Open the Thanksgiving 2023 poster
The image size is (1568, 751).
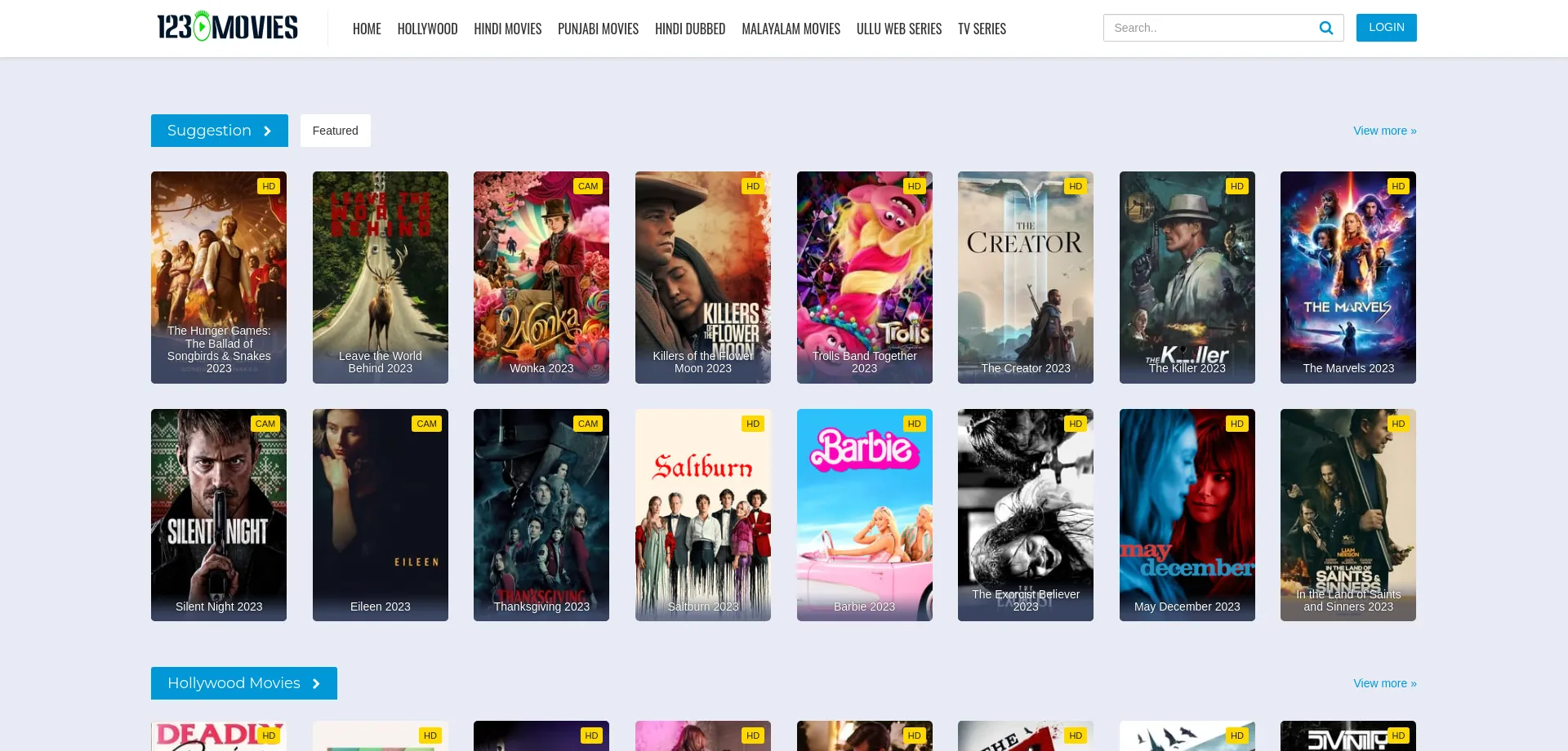click(541, 515)
